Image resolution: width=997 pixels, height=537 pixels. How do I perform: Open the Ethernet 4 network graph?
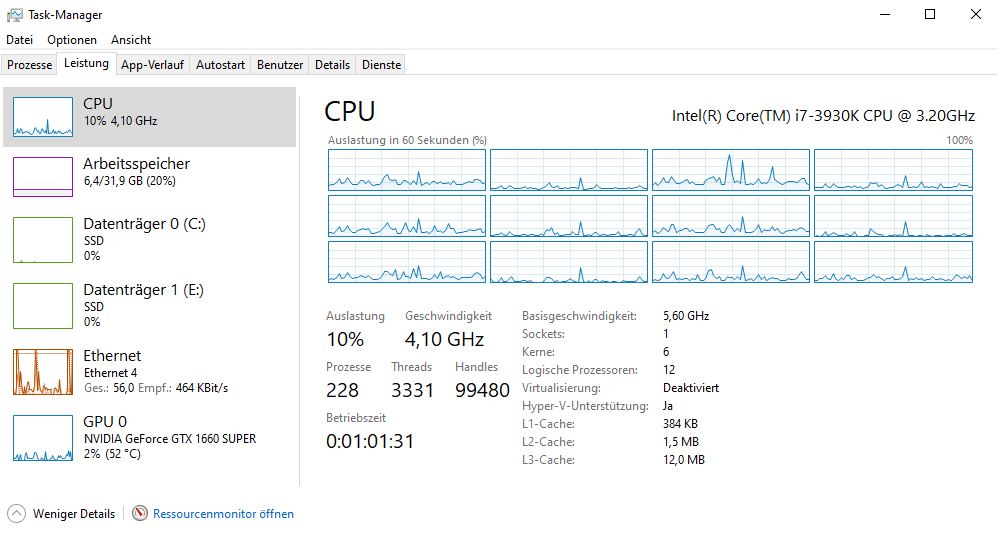coord(43,372)
